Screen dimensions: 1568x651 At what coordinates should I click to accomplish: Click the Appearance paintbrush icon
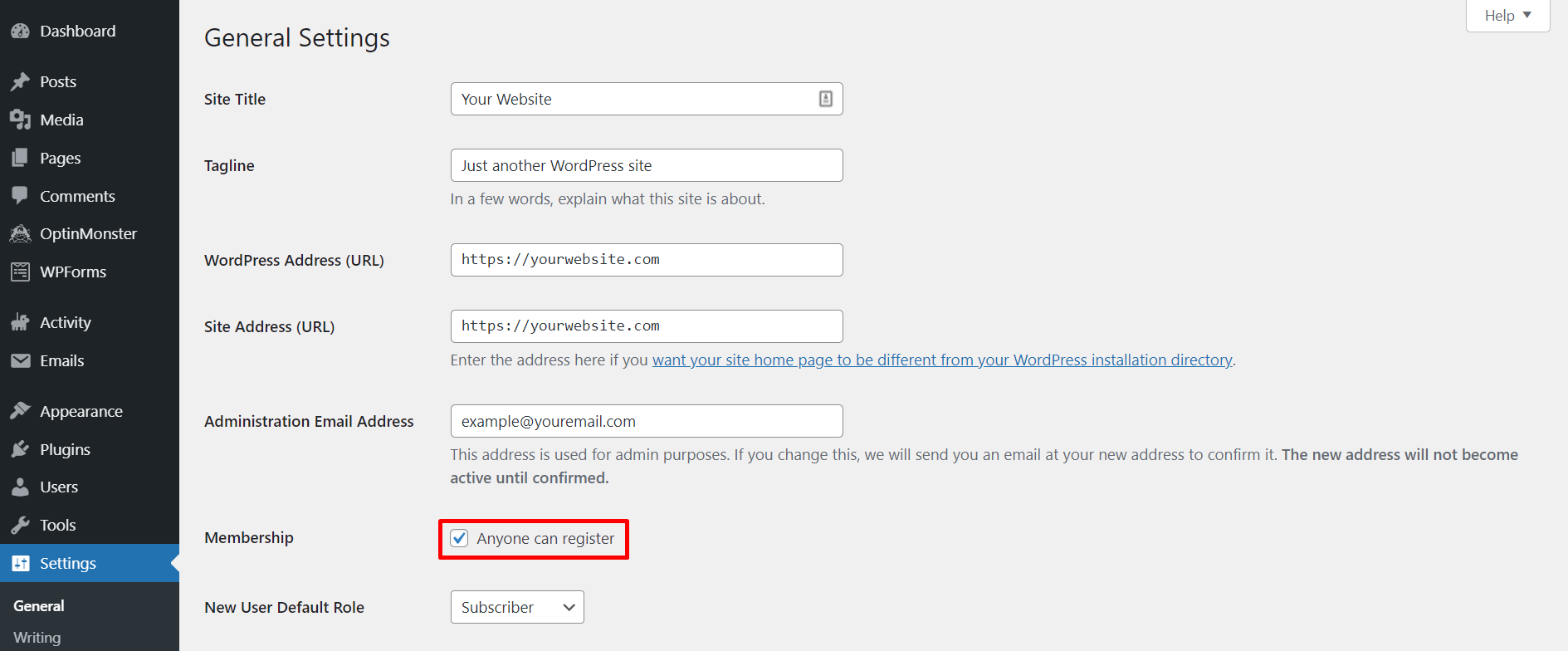pyautogui.click(x=20, y=412)
